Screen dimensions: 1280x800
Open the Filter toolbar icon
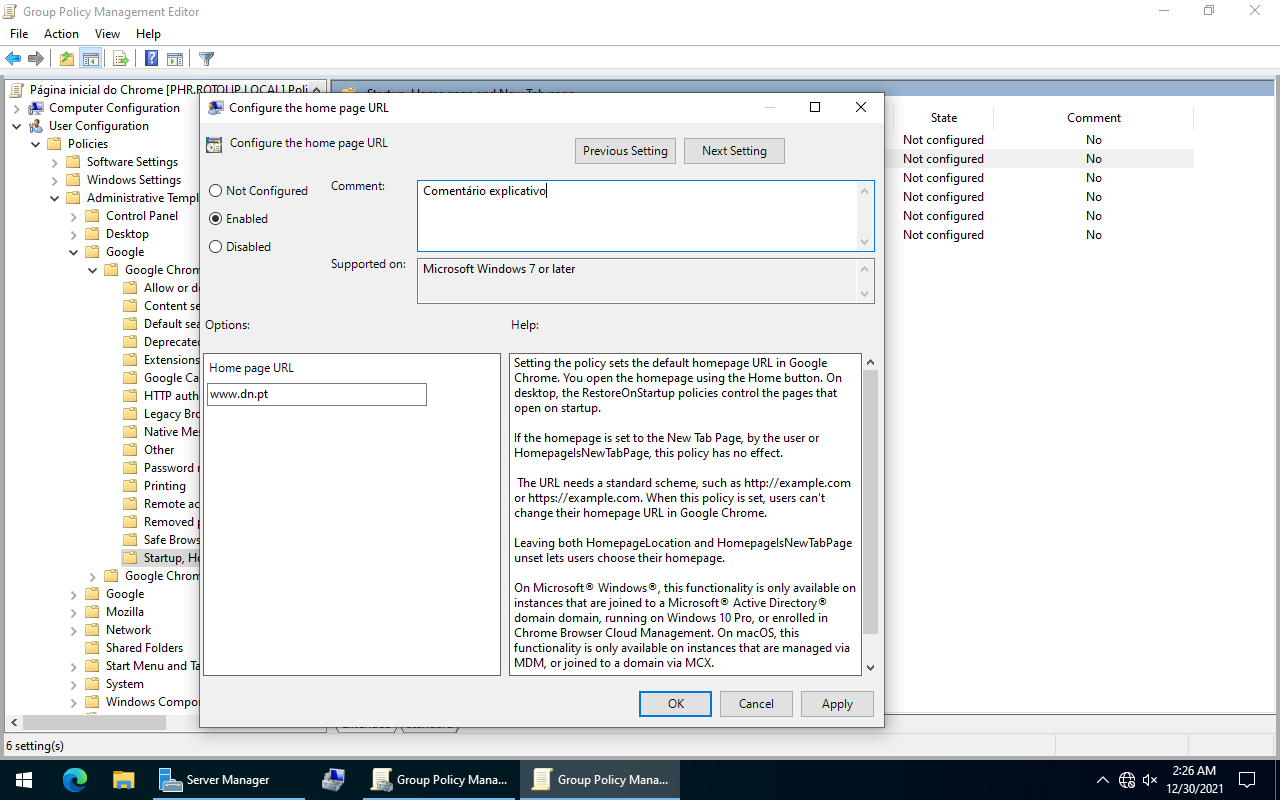point(207,58)
